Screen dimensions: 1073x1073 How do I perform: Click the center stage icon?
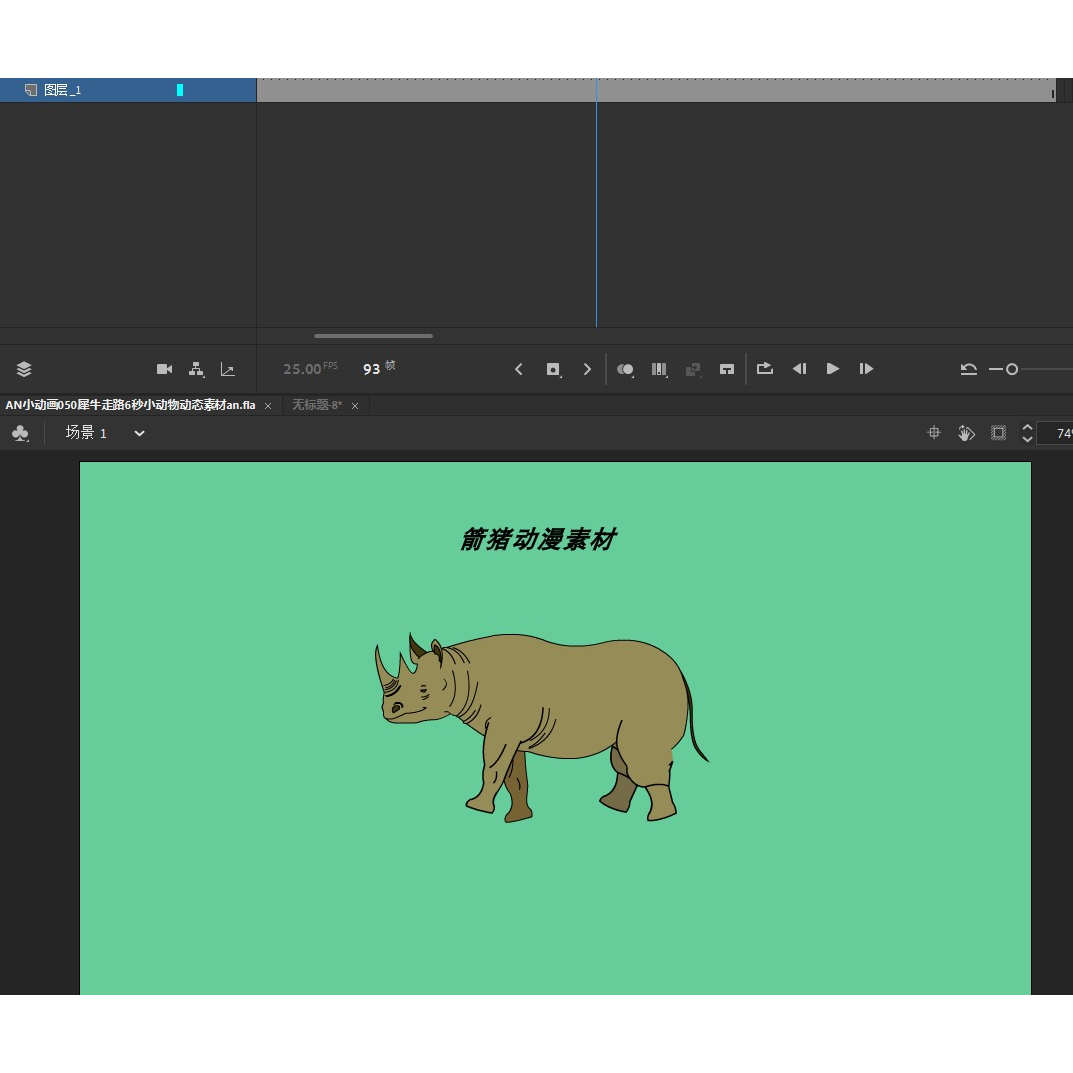(933, 432)
